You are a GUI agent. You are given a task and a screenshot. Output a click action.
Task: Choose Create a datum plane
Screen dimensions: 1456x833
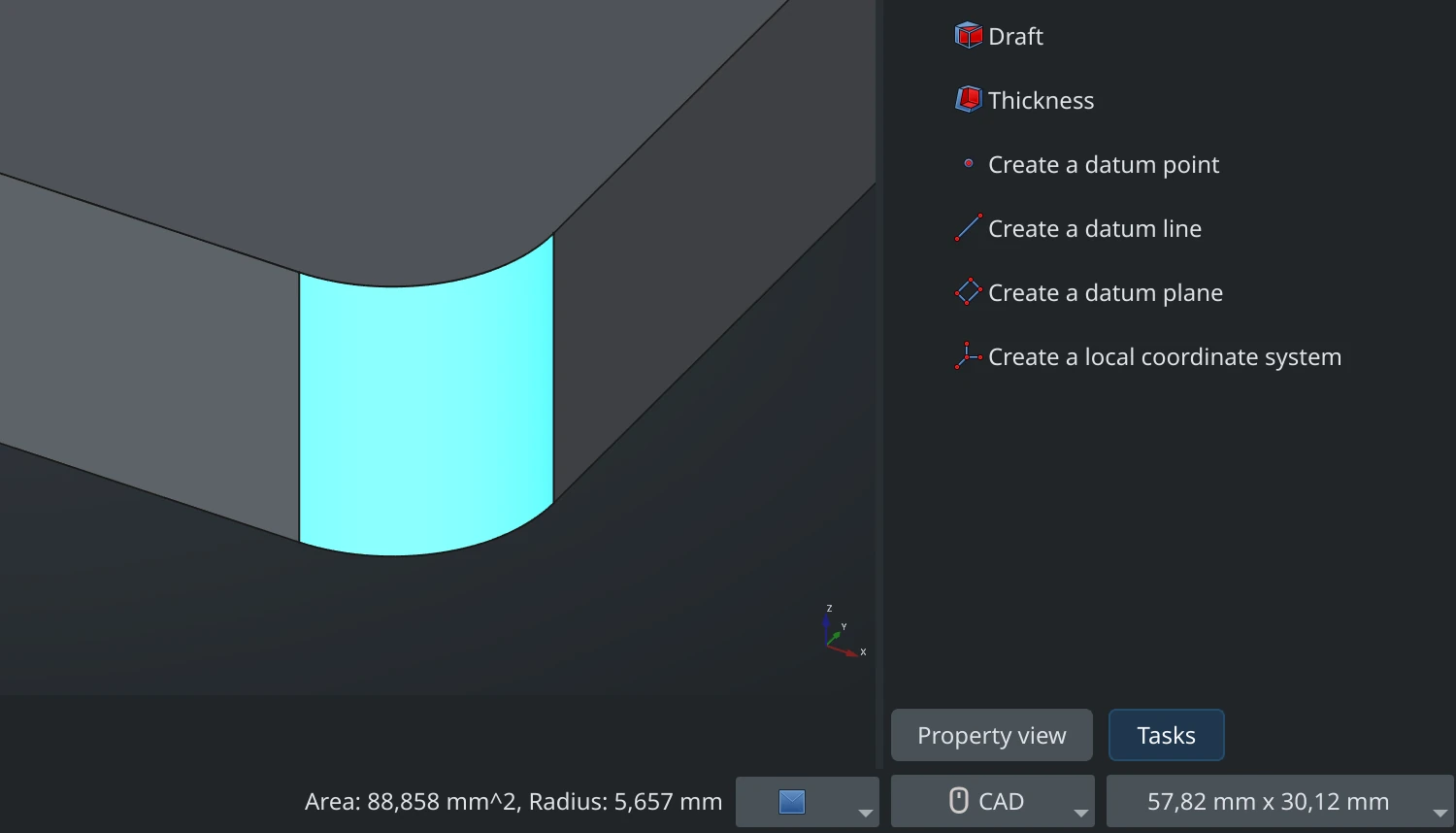pyautogui.click(x=1089, y=292)
